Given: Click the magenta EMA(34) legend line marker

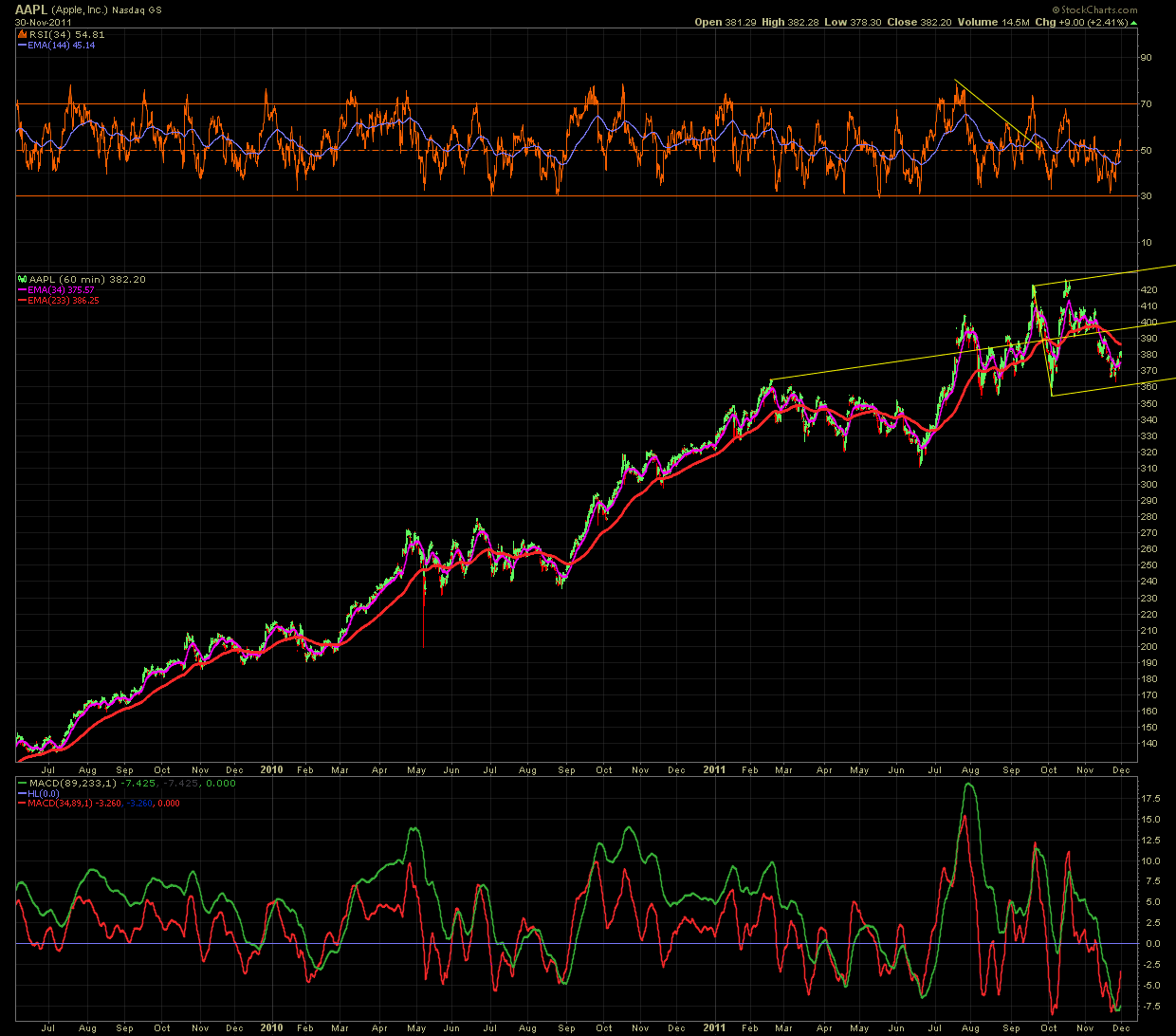Looking at the screenshot, I should [x=22, y=290].
